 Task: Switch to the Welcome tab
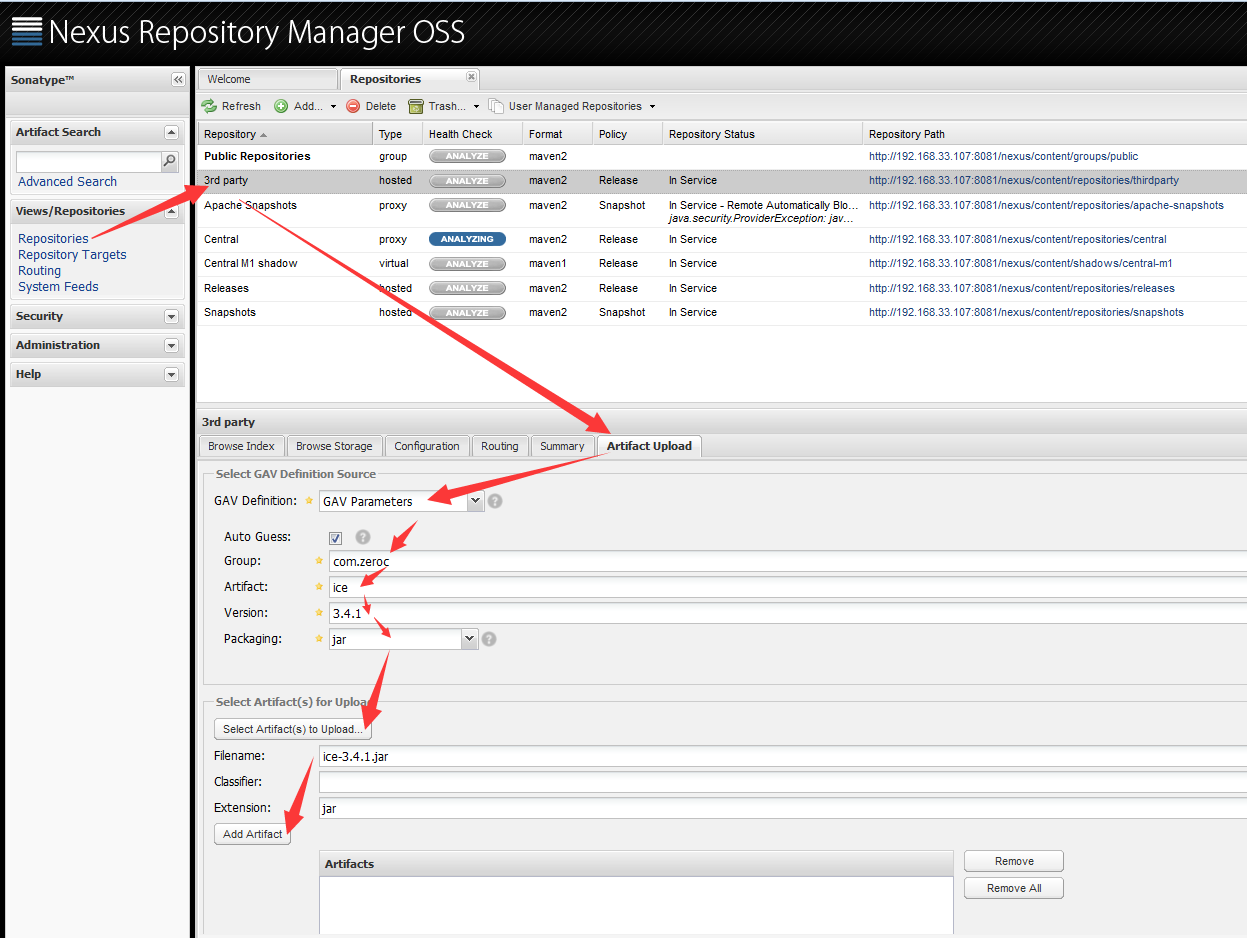[267, 79]
